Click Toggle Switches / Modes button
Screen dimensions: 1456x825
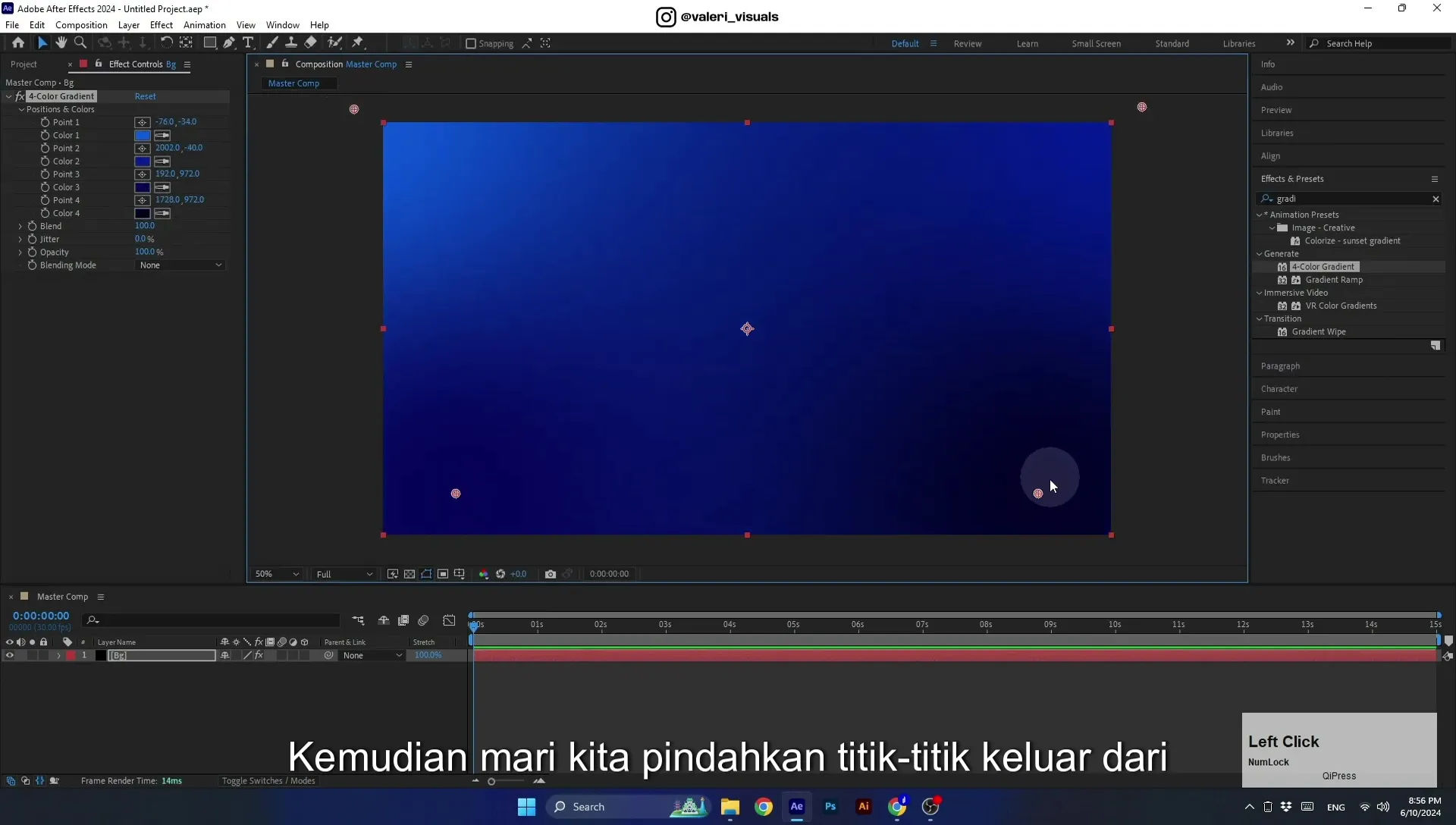(x=268, y=780)
